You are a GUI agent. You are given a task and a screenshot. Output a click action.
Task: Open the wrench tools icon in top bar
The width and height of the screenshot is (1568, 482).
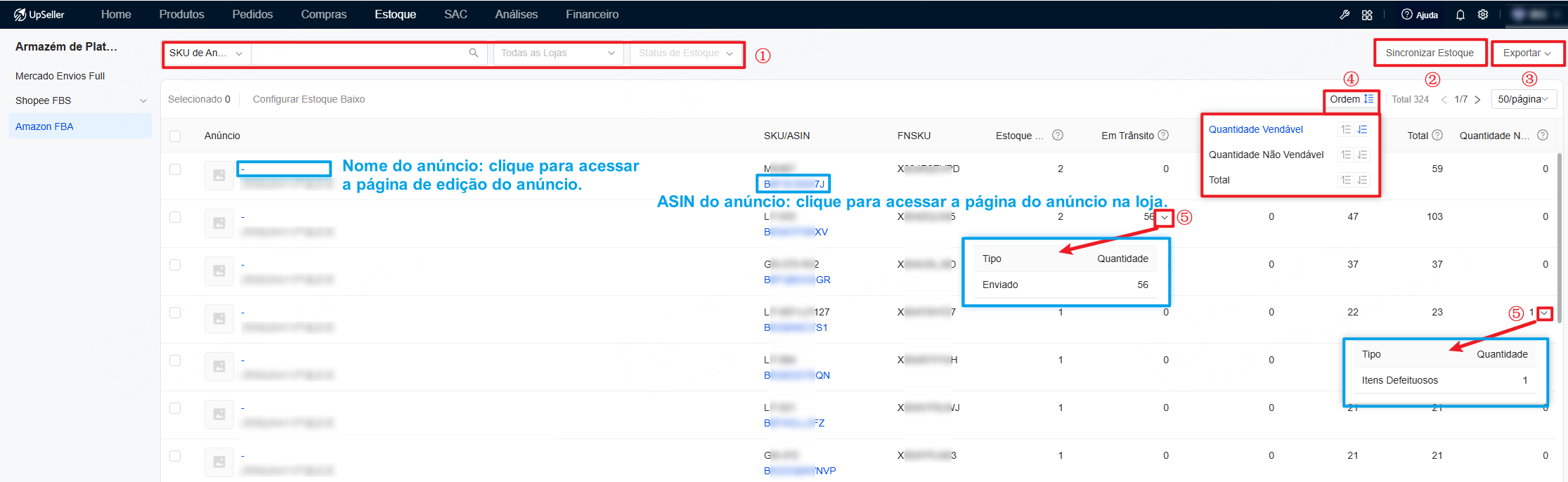click(x=1345, y=14)
